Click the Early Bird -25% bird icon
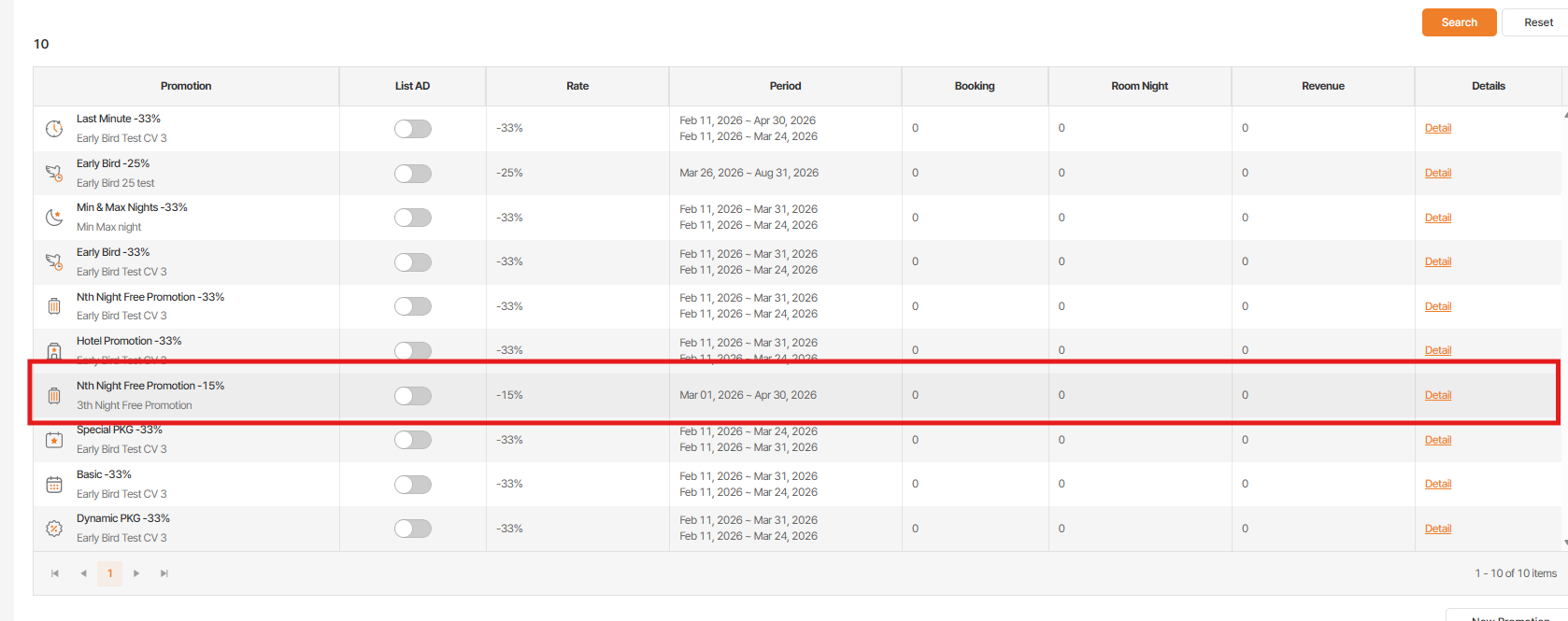 pyautogui.click(x=54, y=173)
